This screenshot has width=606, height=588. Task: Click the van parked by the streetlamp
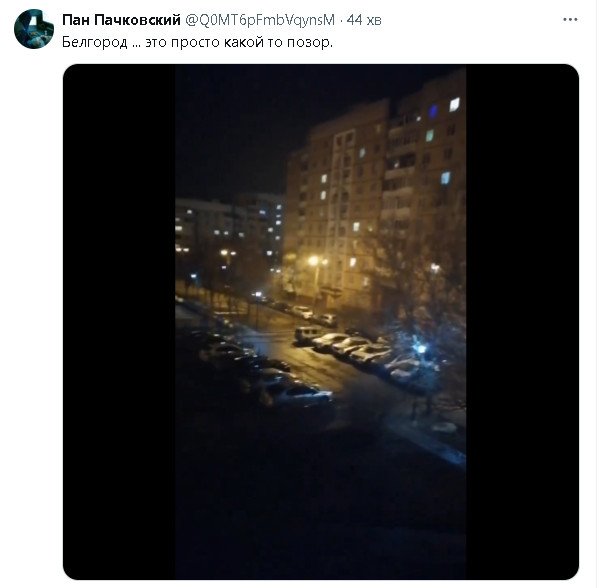(x=308, y=335)
